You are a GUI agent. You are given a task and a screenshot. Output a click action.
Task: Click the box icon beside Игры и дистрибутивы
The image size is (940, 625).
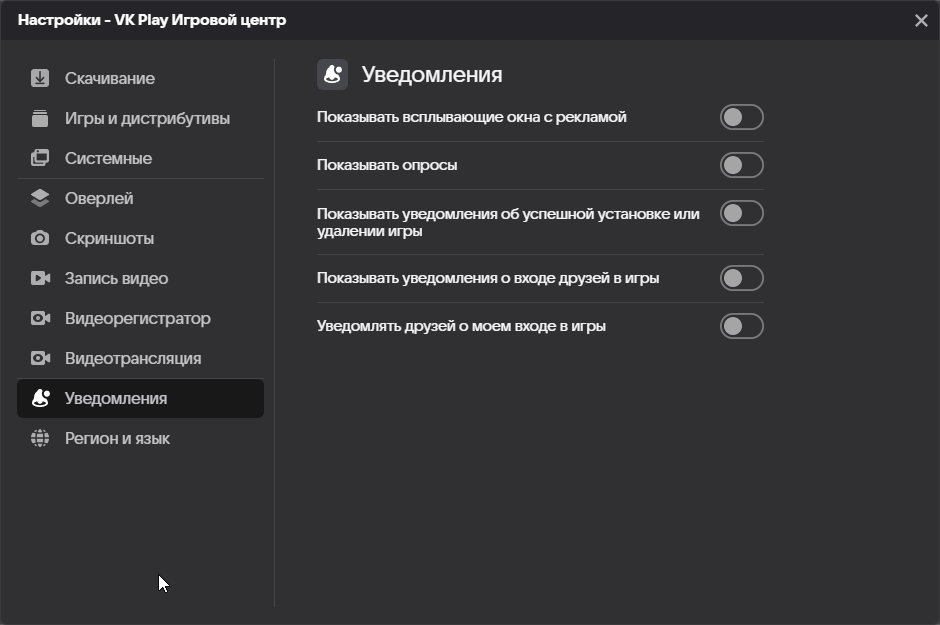(x=40, y=118)
